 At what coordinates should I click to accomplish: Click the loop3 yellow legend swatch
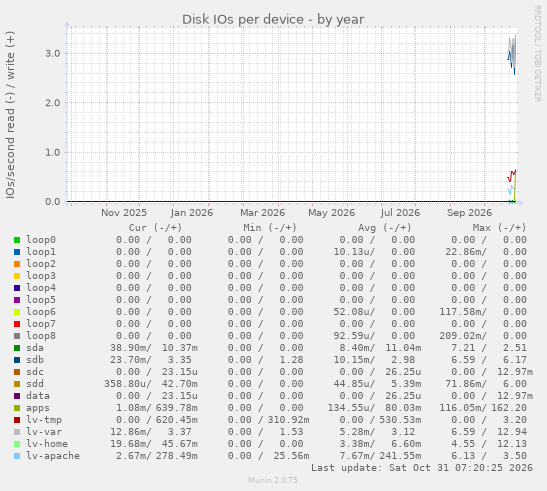pyautogui.click(x=17, y=276)
